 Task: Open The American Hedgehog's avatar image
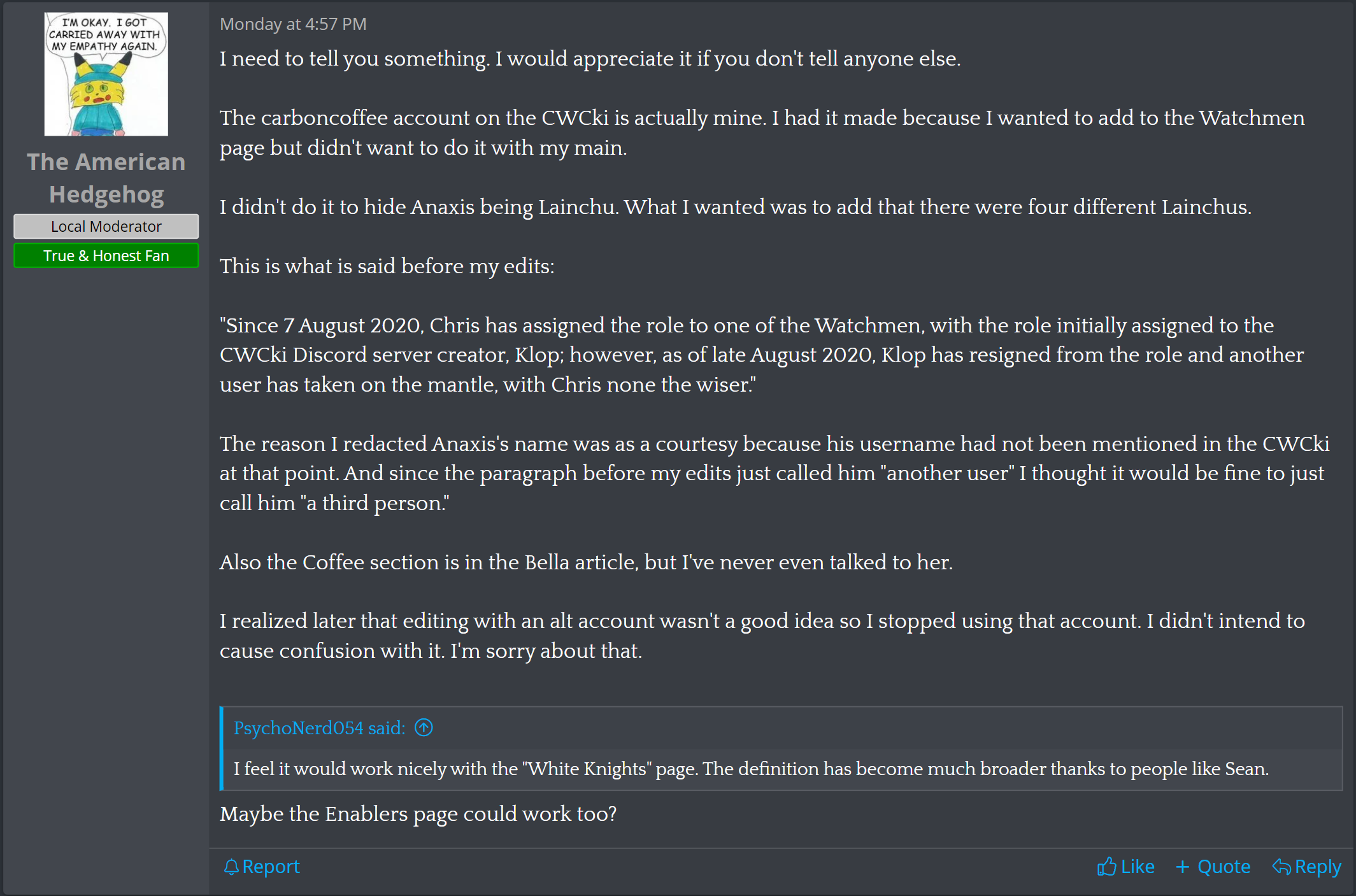point(106,74)
